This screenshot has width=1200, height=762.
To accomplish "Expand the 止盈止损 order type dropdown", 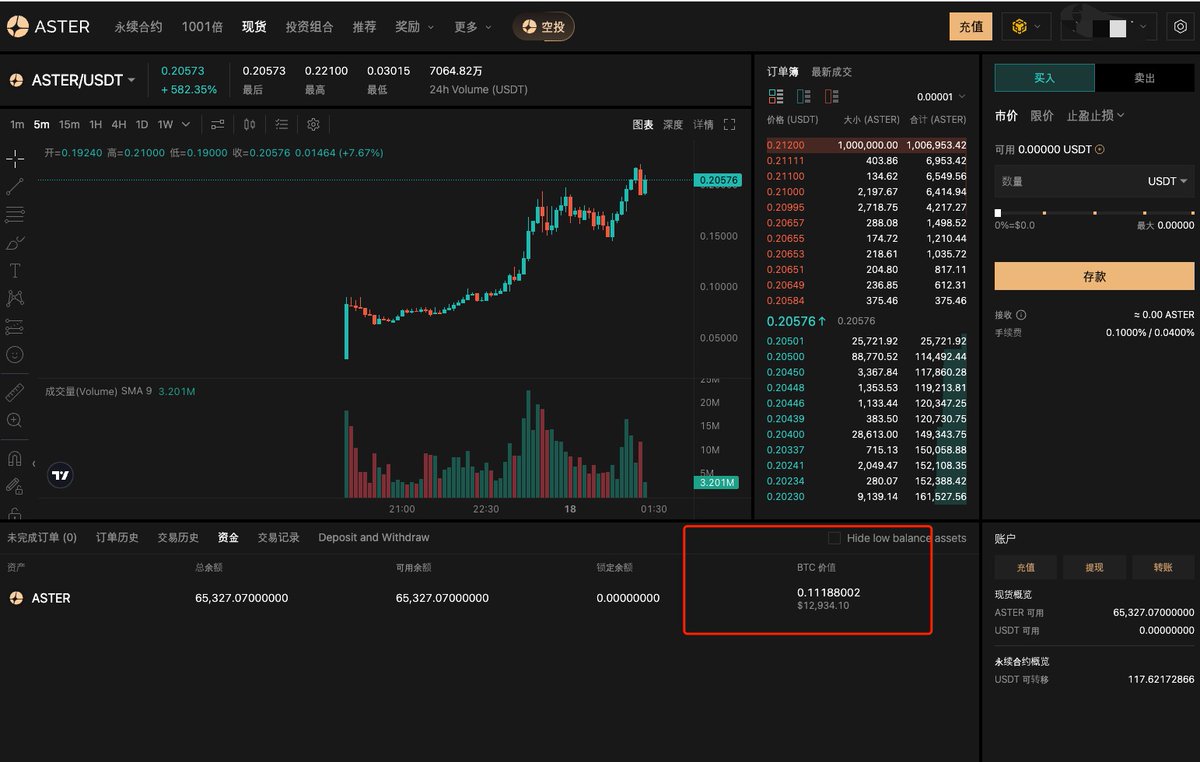I will pos(1095,116).
